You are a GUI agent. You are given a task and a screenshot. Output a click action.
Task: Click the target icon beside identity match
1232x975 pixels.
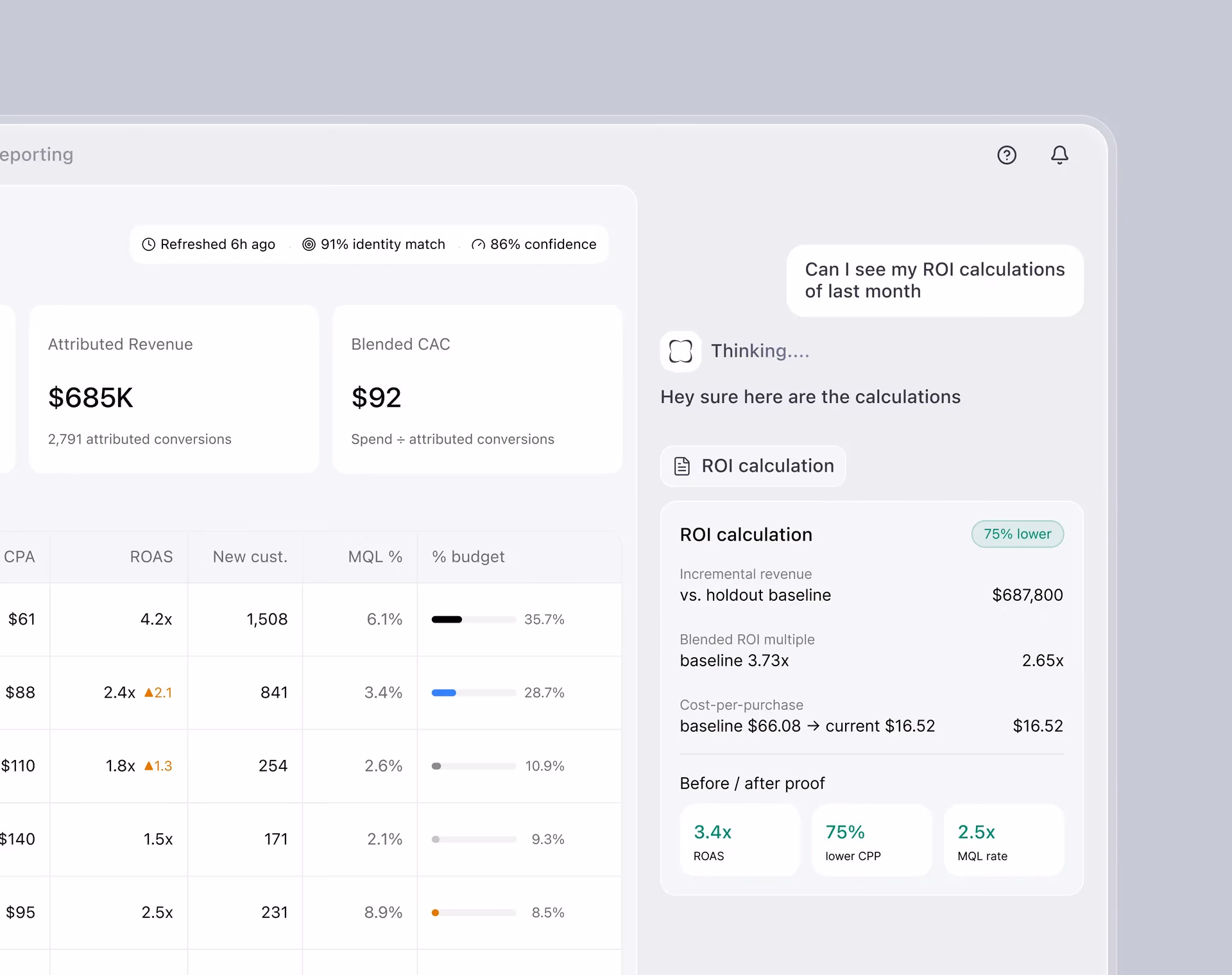pyautogui.click(x=309, y=245)
